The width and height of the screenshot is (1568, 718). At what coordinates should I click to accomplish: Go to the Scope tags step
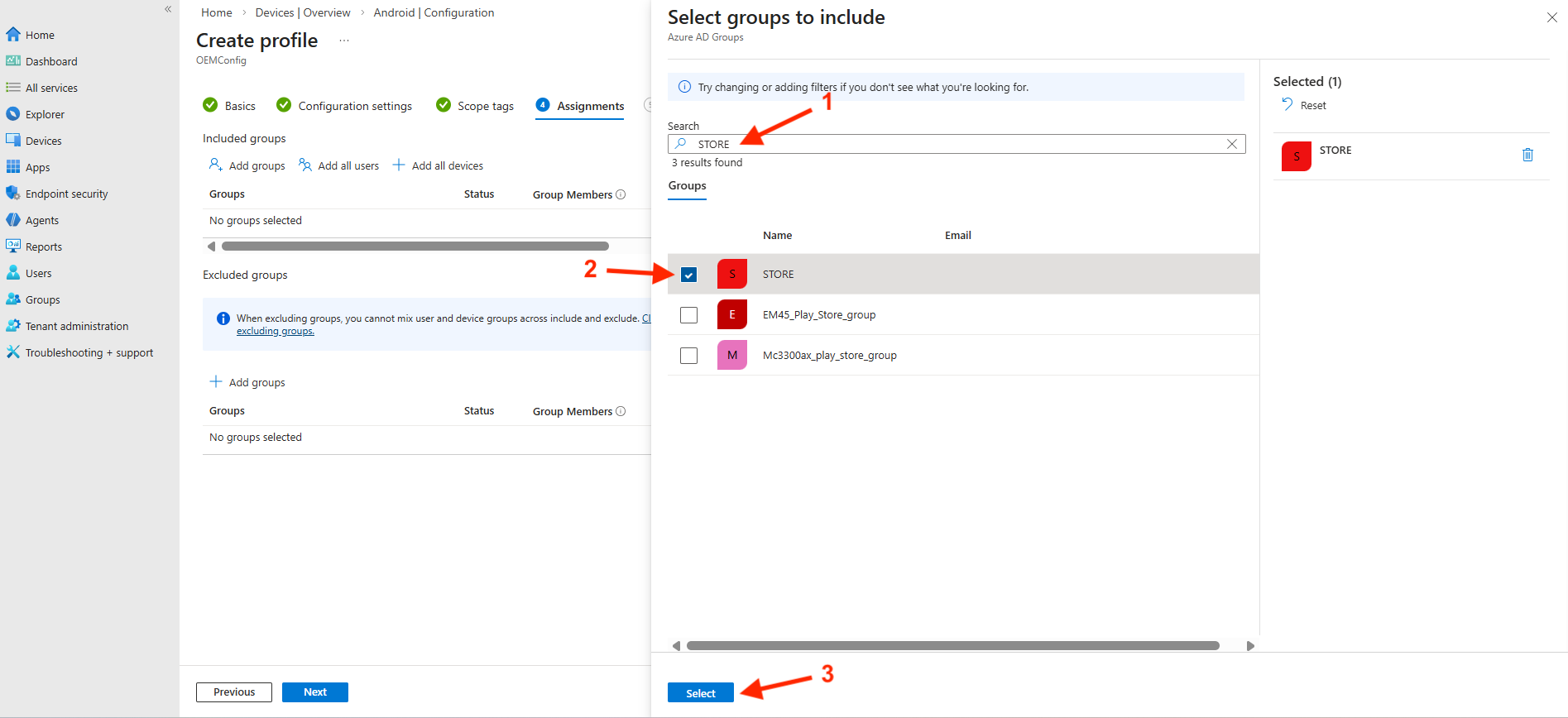tap(485, 106)
